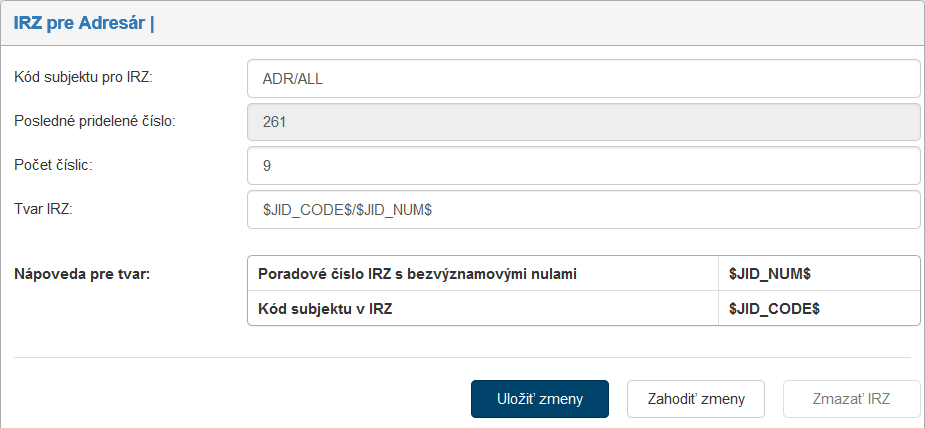Select the Poradové číslo IRZ description cell
The width and height of the screenshot is (925, 428).
click(x=417, y=273)
